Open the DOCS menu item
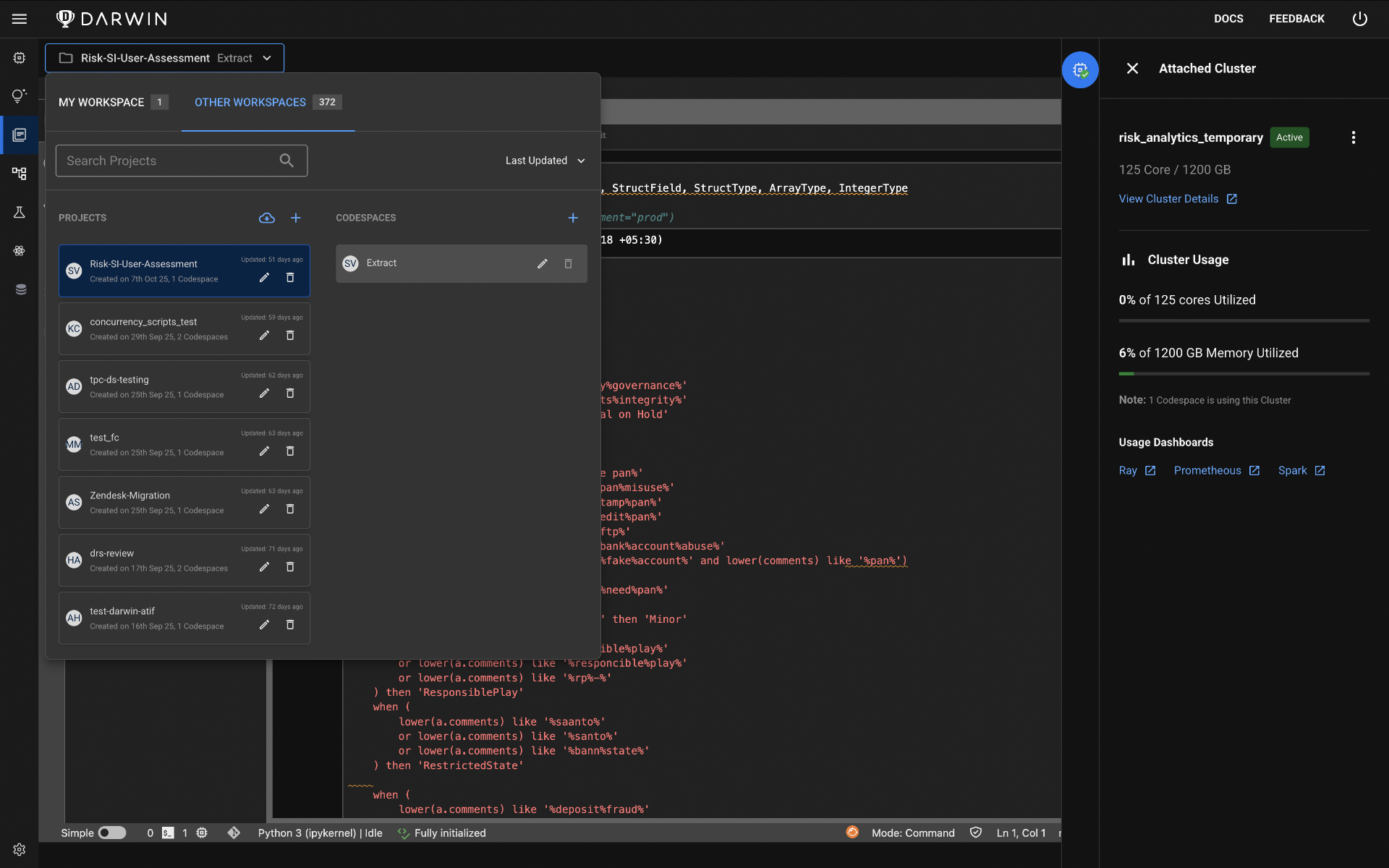The image size is (1389, 868). pos(1228,19)
